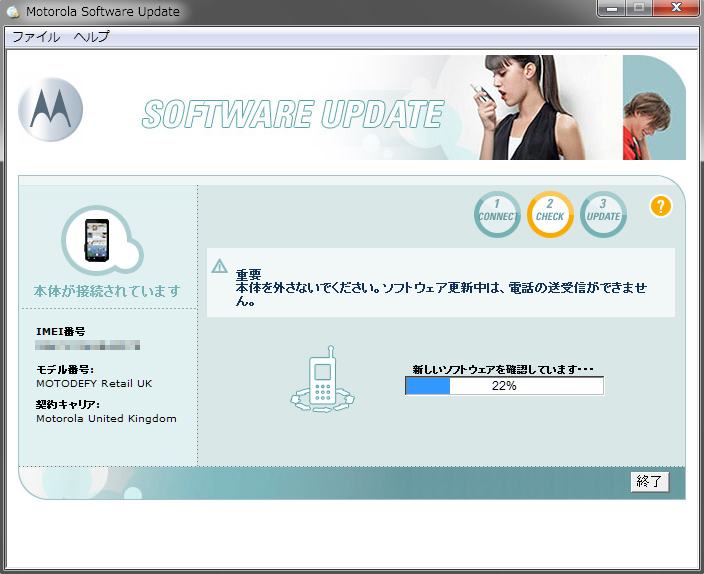Click the step 3 UPDATE circle
The height and width of the screenshot is (574, 704).
[603, 215]
